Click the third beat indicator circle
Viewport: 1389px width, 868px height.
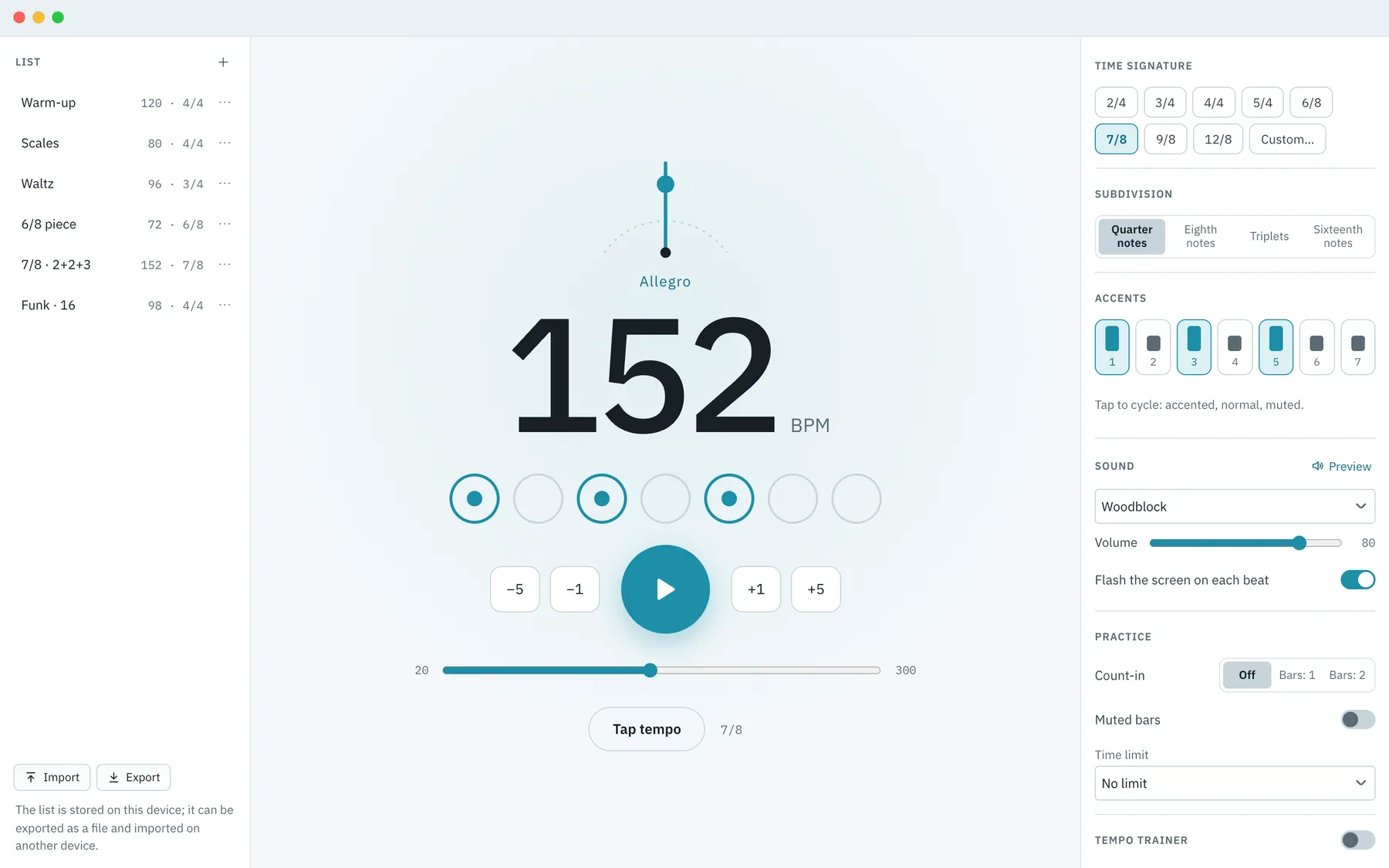coord(602,498)
